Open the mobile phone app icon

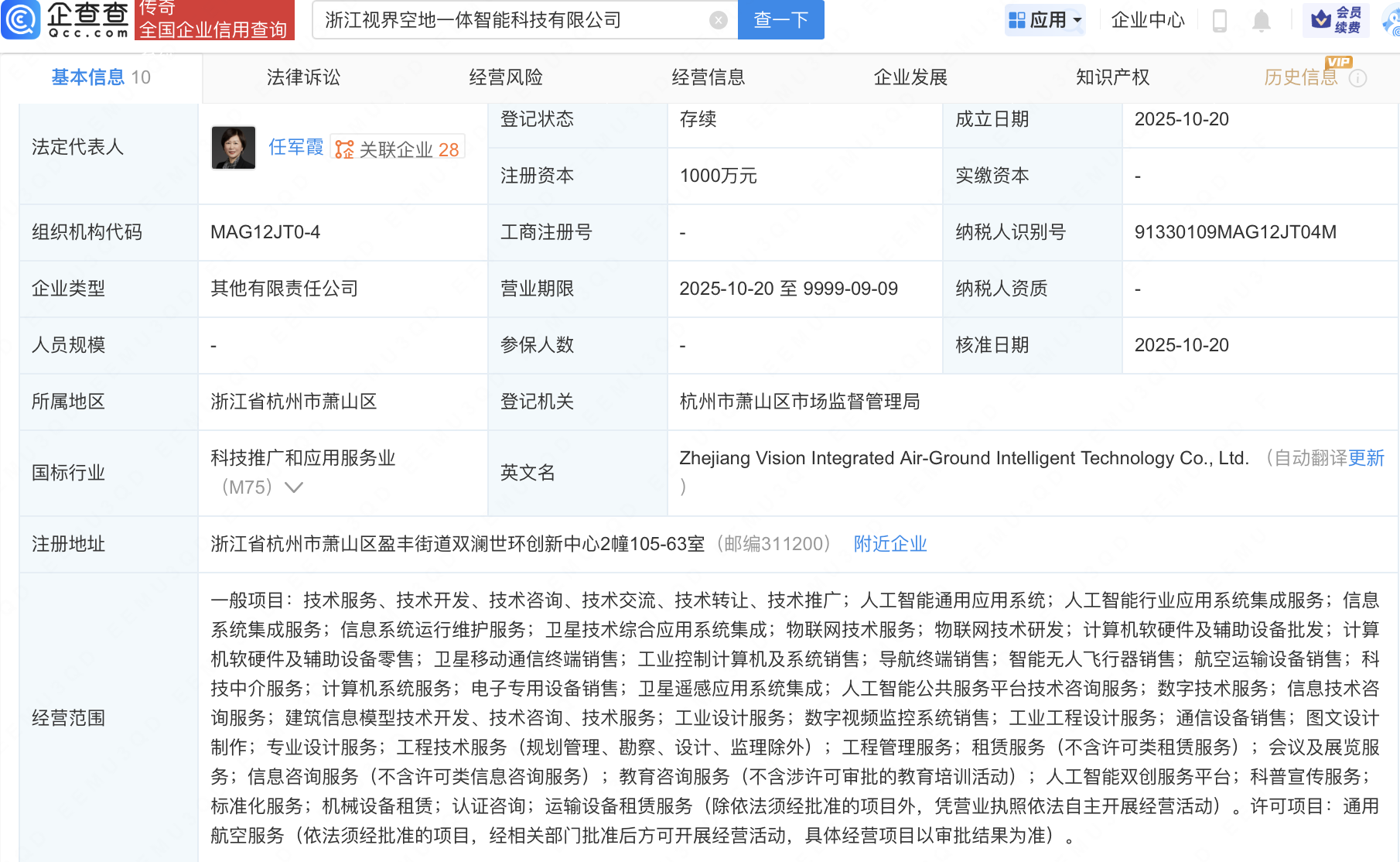pos(1220,21)
